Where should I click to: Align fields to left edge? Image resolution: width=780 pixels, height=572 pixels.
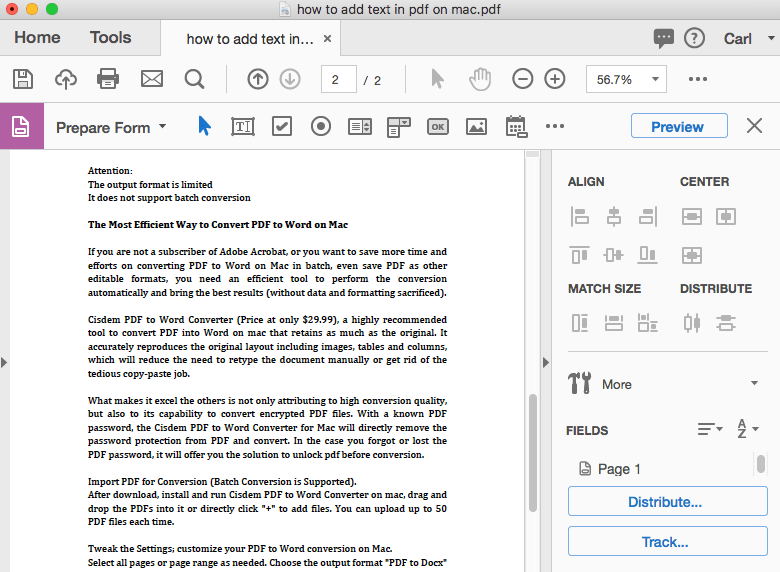pos(580,217)
